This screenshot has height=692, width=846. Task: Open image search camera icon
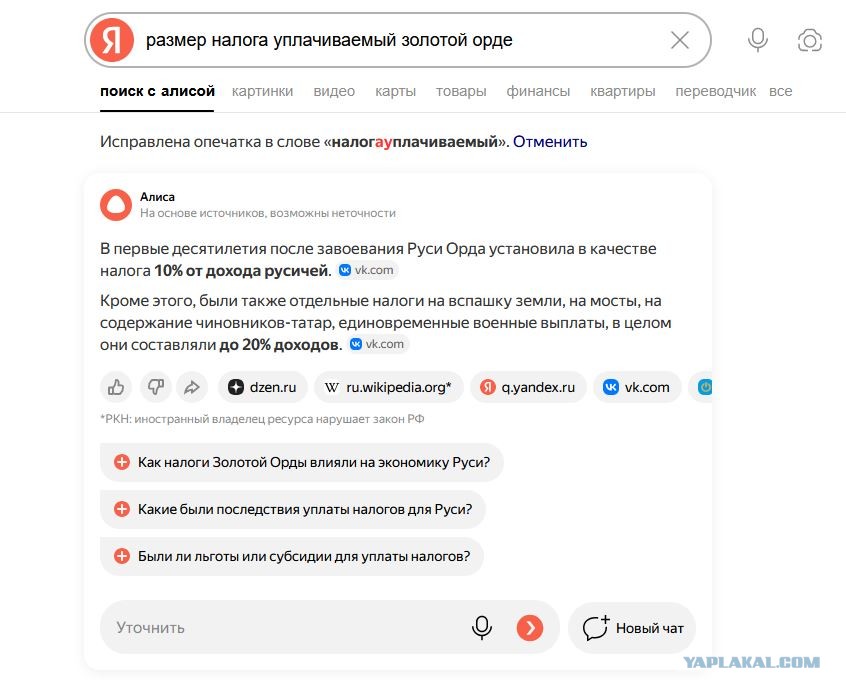[809, 40]
